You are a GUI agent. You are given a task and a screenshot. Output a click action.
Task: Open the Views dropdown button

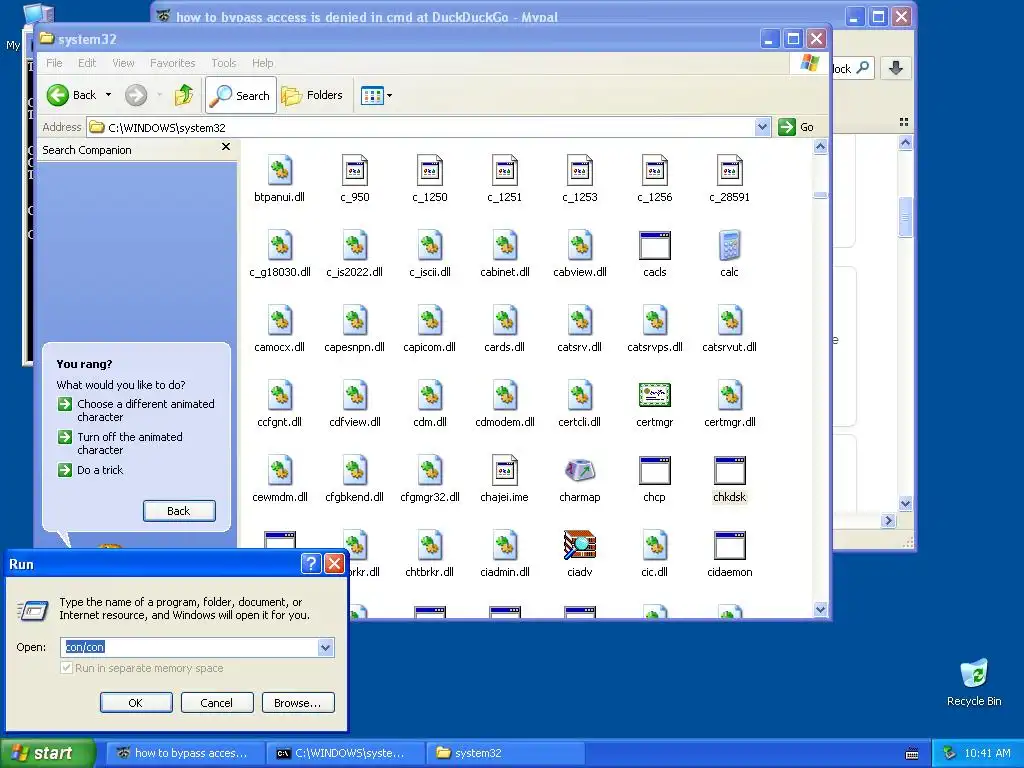(377, 96)
